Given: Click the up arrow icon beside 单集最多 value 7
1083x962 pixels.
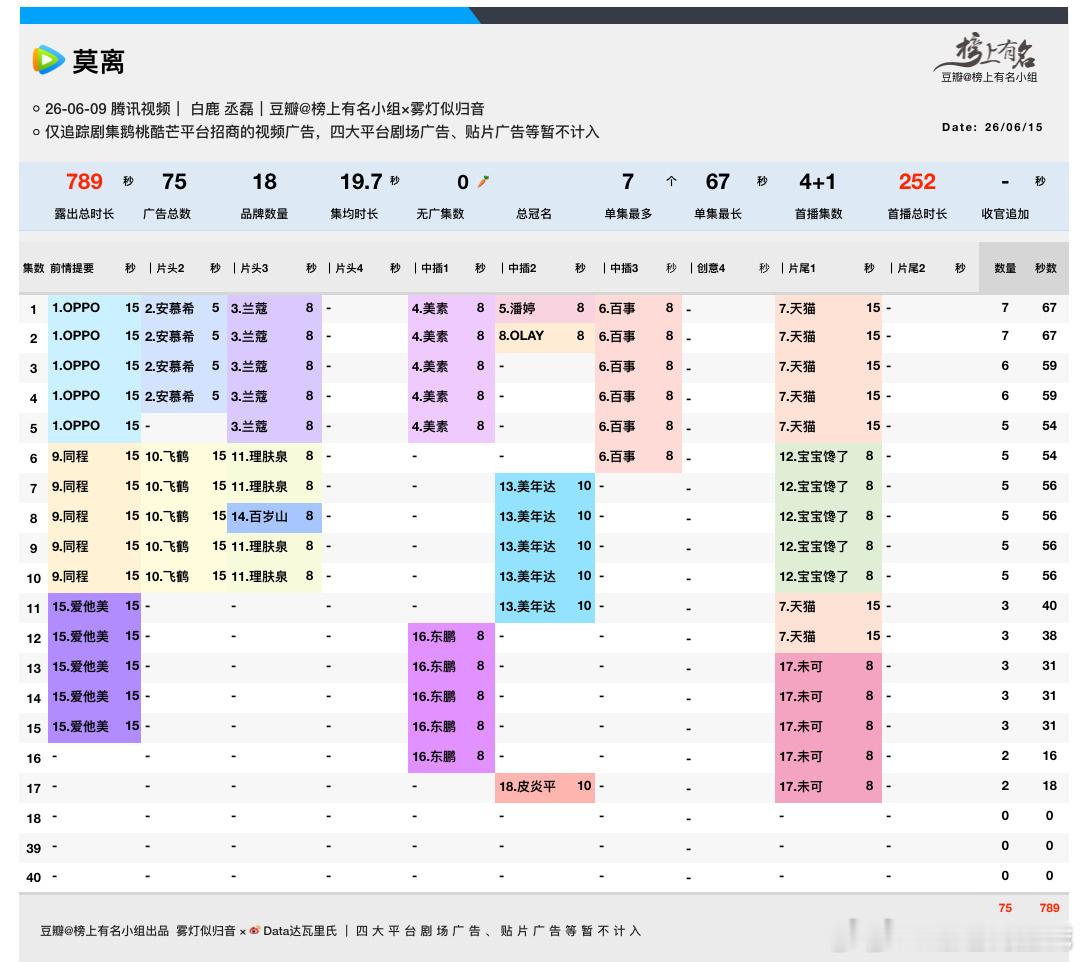Looking at the screenshot, I should (671, 181).
